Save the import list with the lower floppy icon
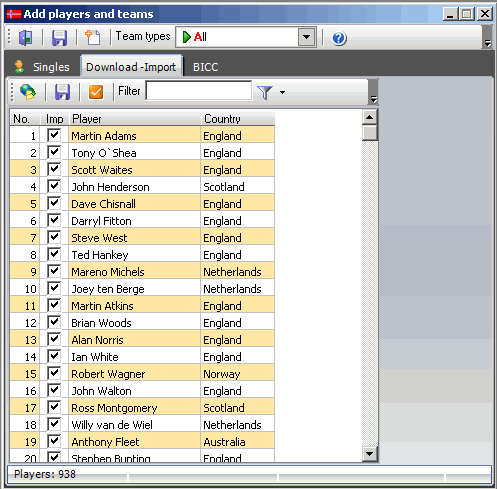Image resolution: width=497 pixels, height=489 pixels. (x=62, y=92)
